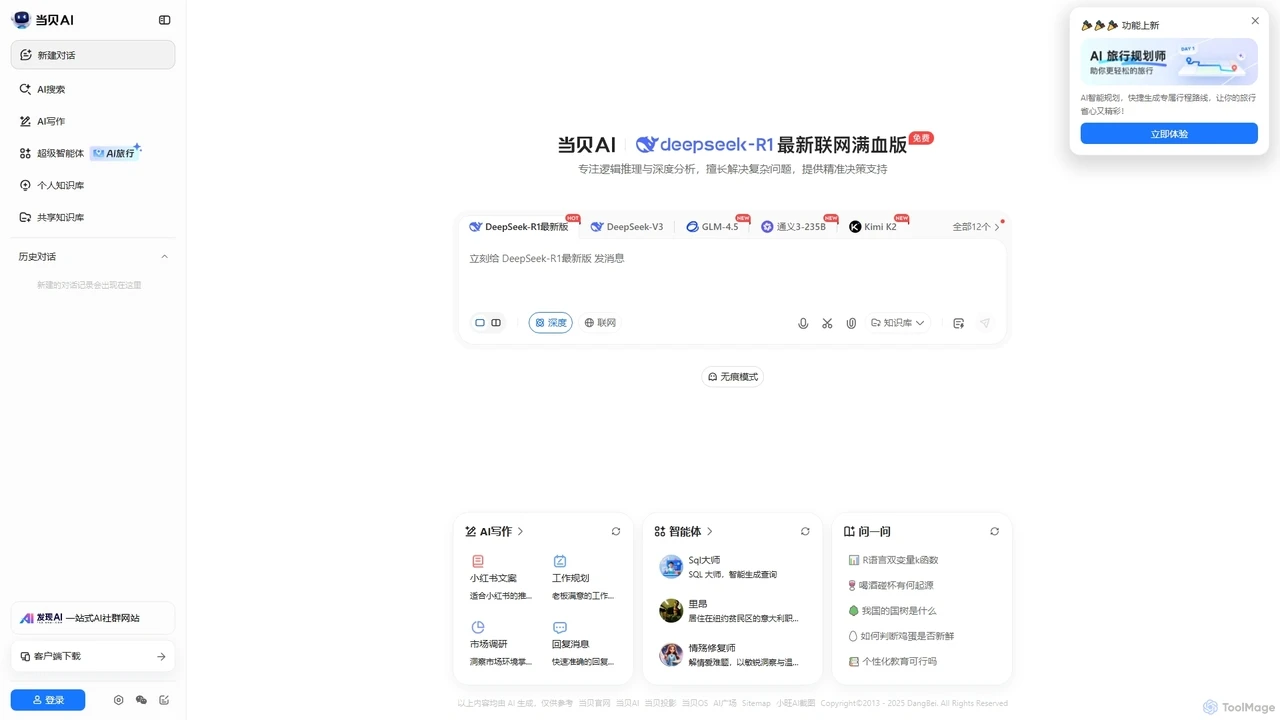Ask '喝酒碰杯有何起源' question

890,585
